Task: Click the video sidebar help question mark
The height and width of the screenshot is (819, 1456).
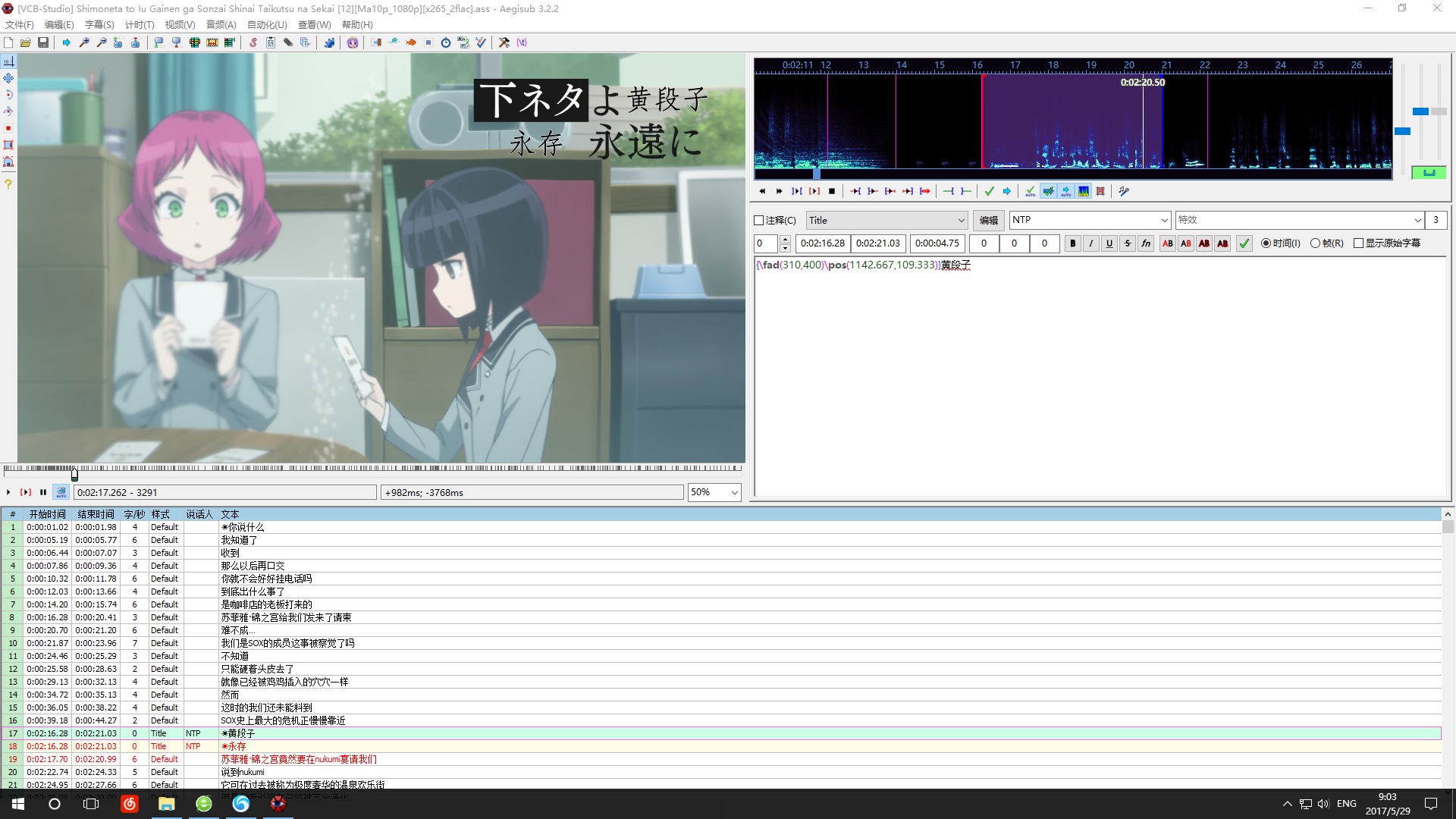Action: [x=8, y=184]
